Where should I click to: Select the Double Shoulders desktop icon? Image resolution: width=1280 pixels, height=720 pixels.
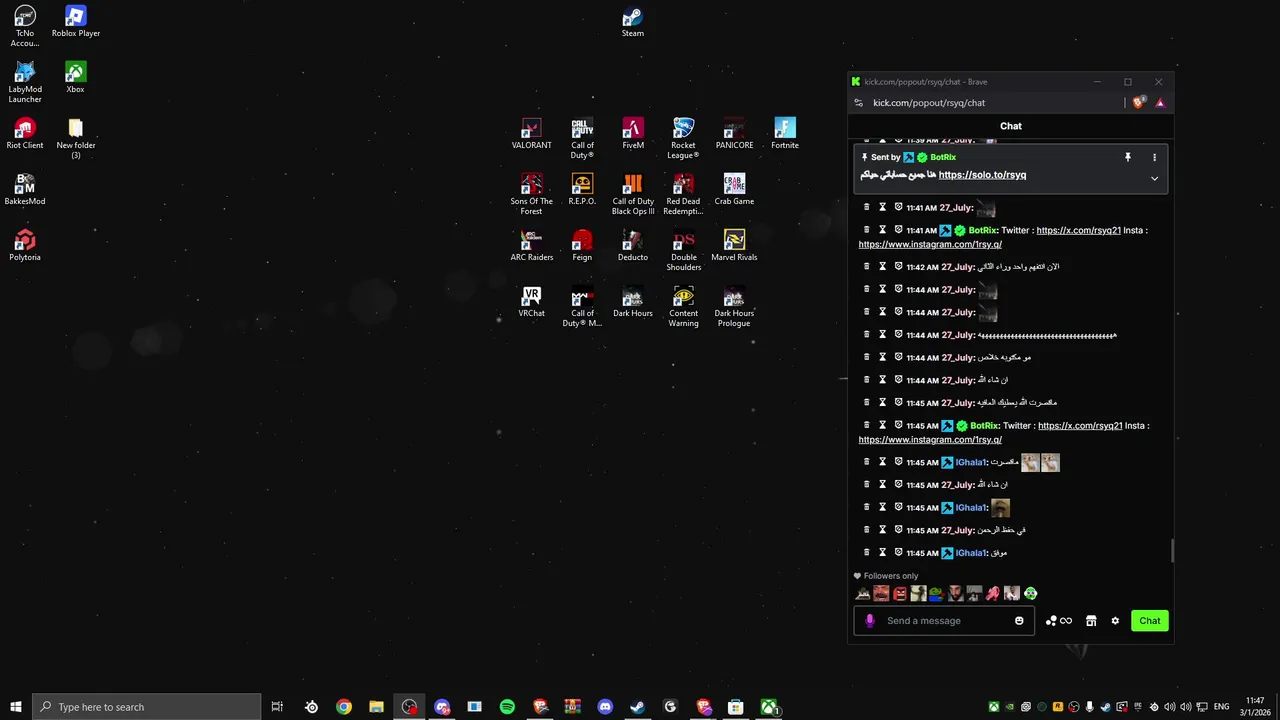point(683,251)
